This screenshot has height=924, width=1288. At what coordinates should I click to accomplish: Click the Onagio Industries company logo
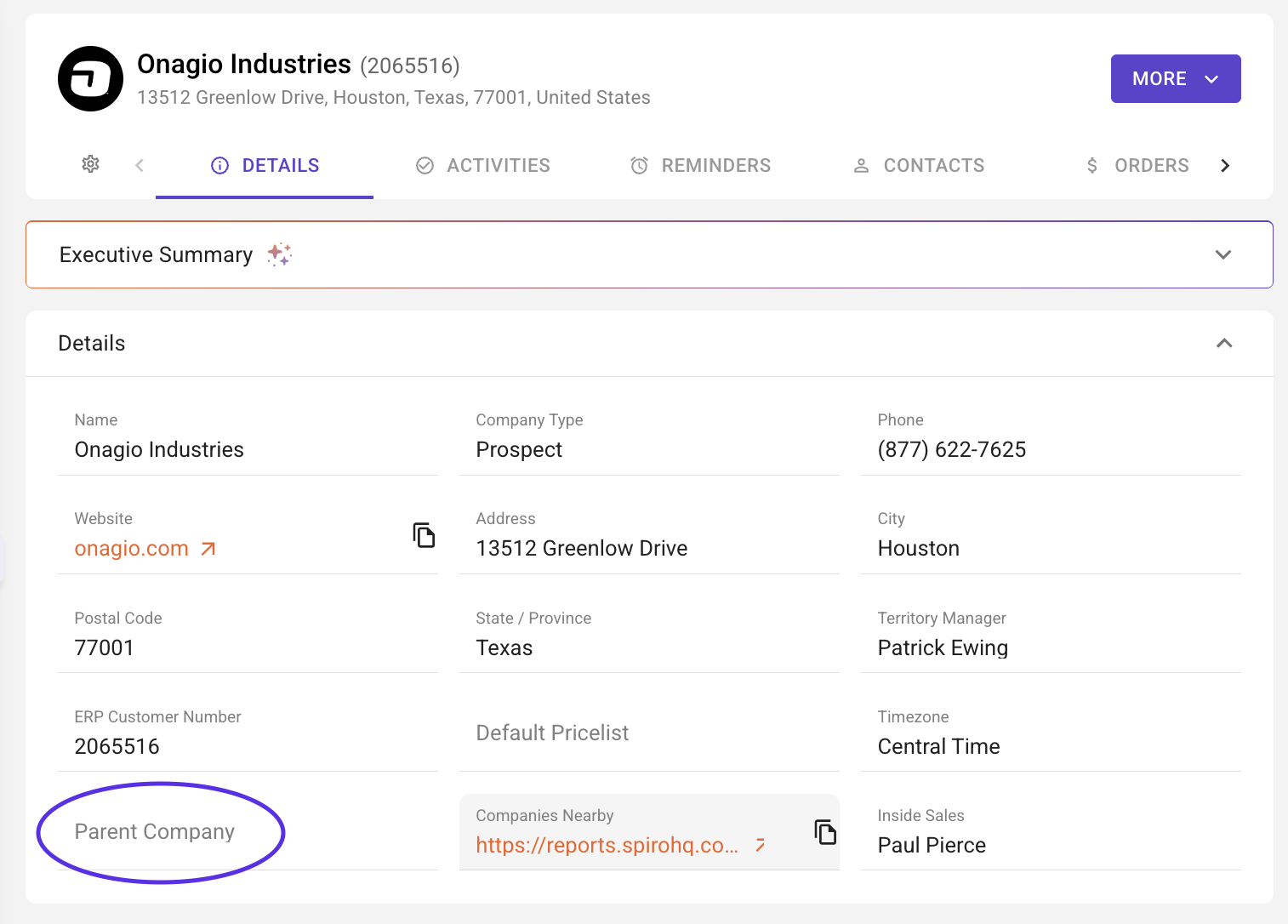[x=90, y=79]
